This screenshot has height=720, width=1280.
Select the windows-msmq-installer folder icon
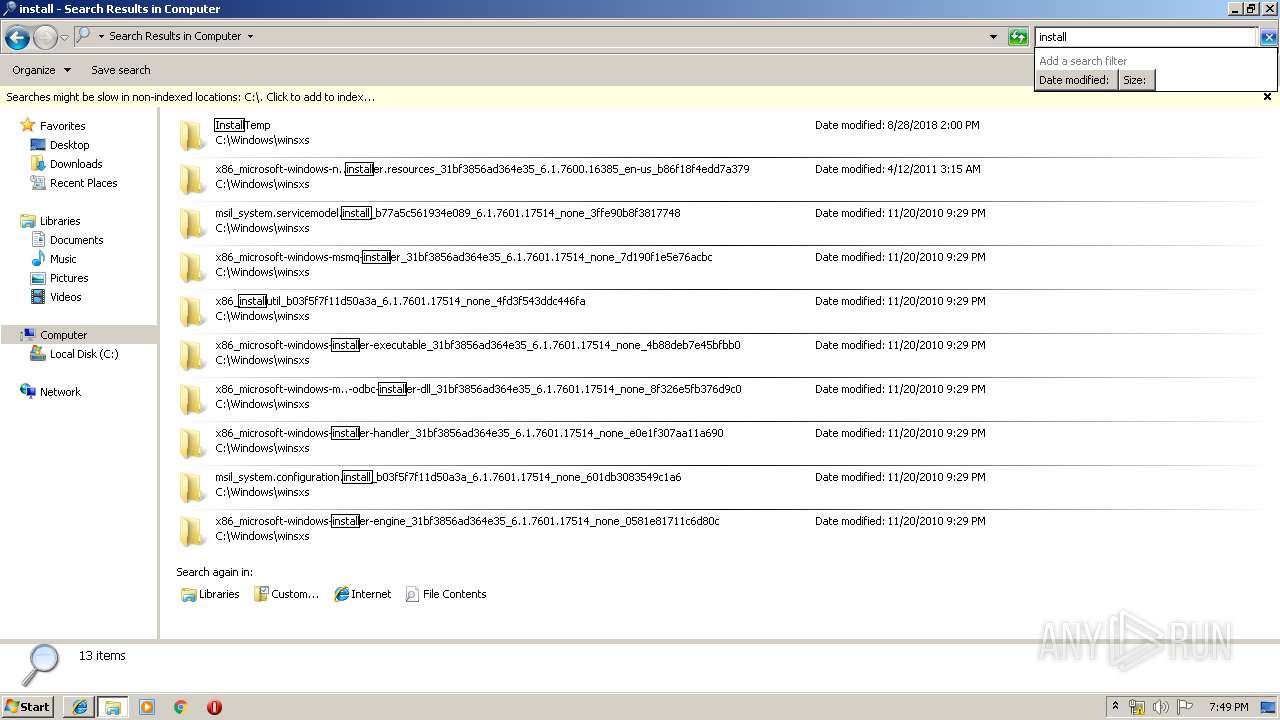(x=193, y=267)
